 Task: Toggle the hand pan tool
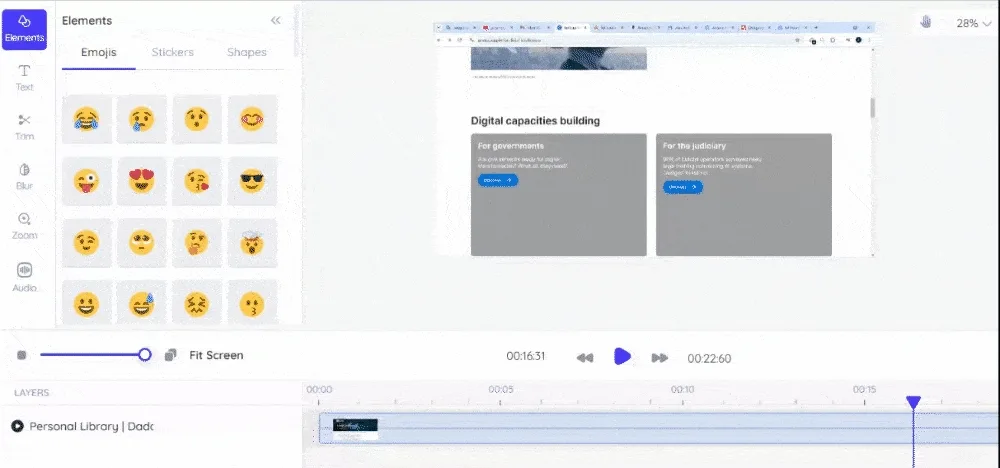(x=926, y=22)
